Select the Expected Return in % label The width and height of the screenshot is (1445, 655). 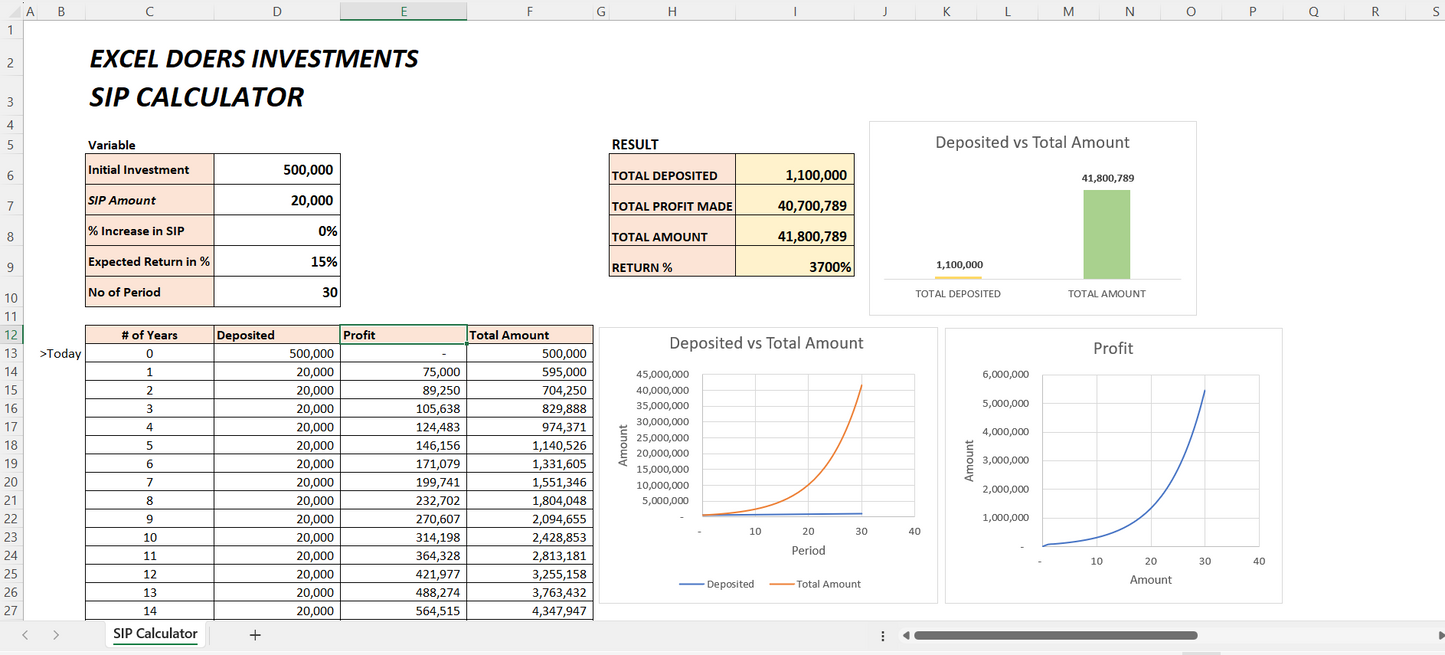tap(150, 261)
